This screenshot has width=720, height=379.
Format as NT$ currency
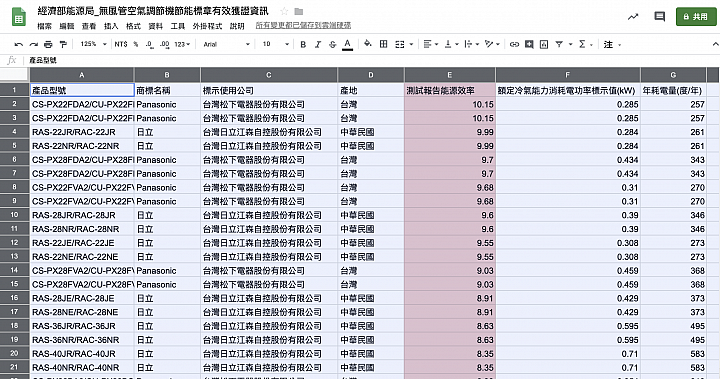tap(121, 44)
